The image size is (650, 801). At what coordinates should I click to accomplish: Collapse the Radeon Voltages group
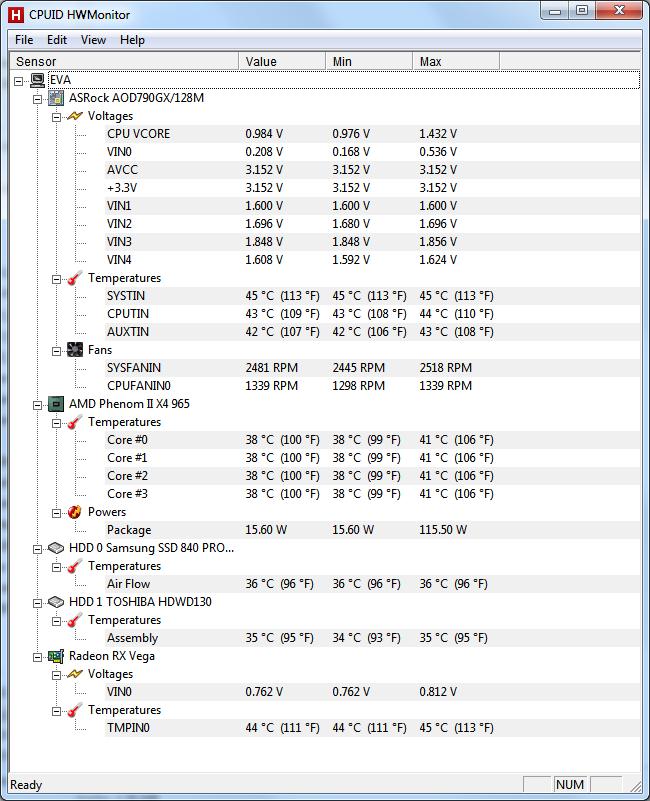coord(56,675)
